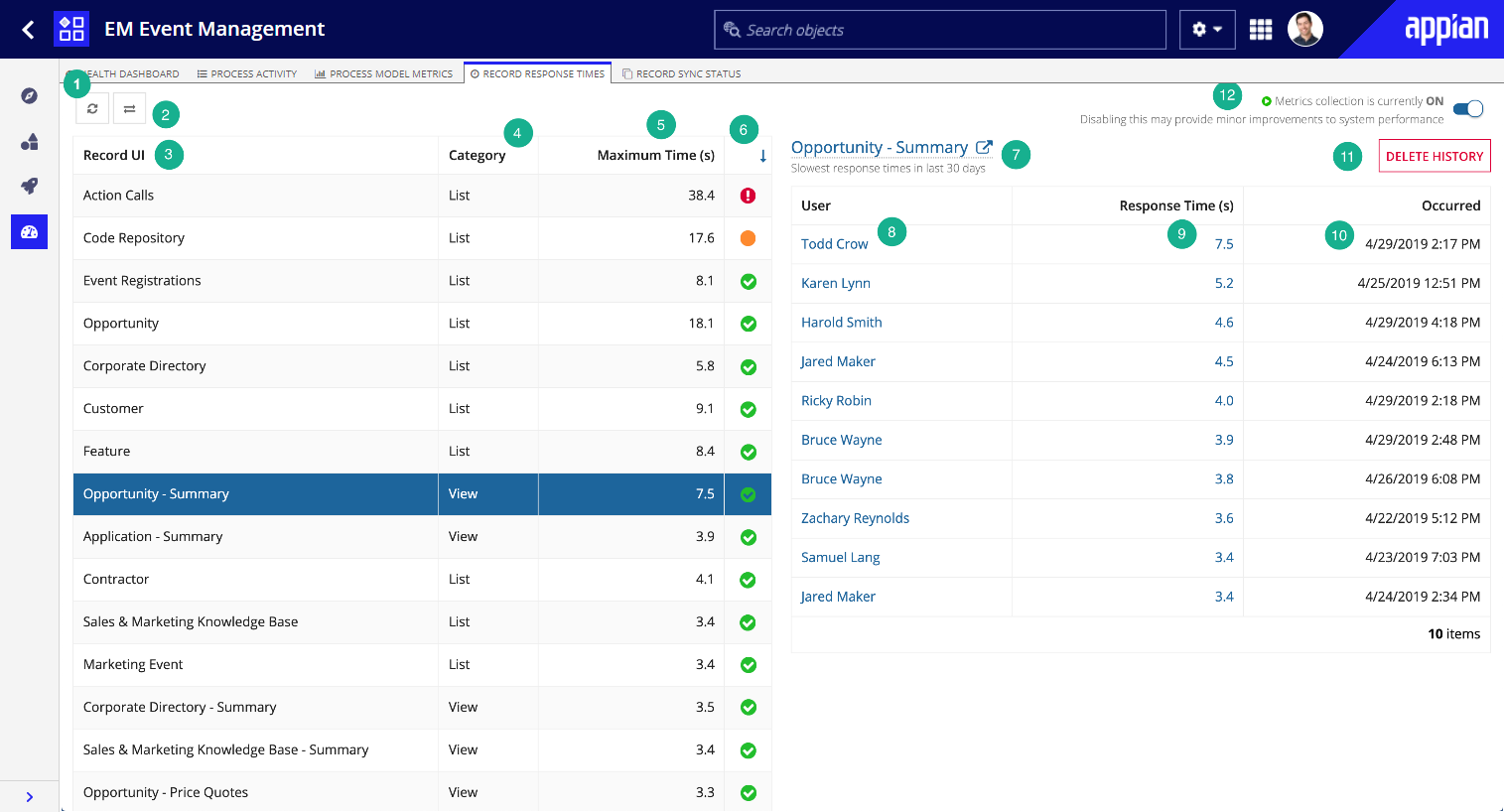This screenshot has width=1505, height=812.
Task: Click the 10 items count
Action: click(x=1453, y=634)
